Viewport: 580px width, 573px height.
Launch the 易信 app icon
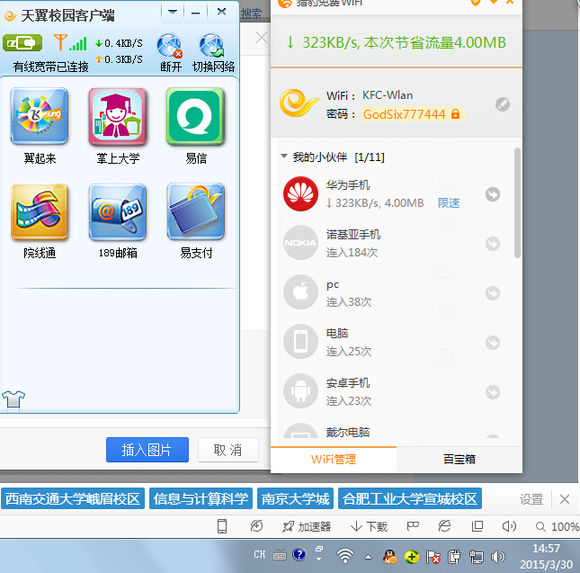tap(195, 116)
